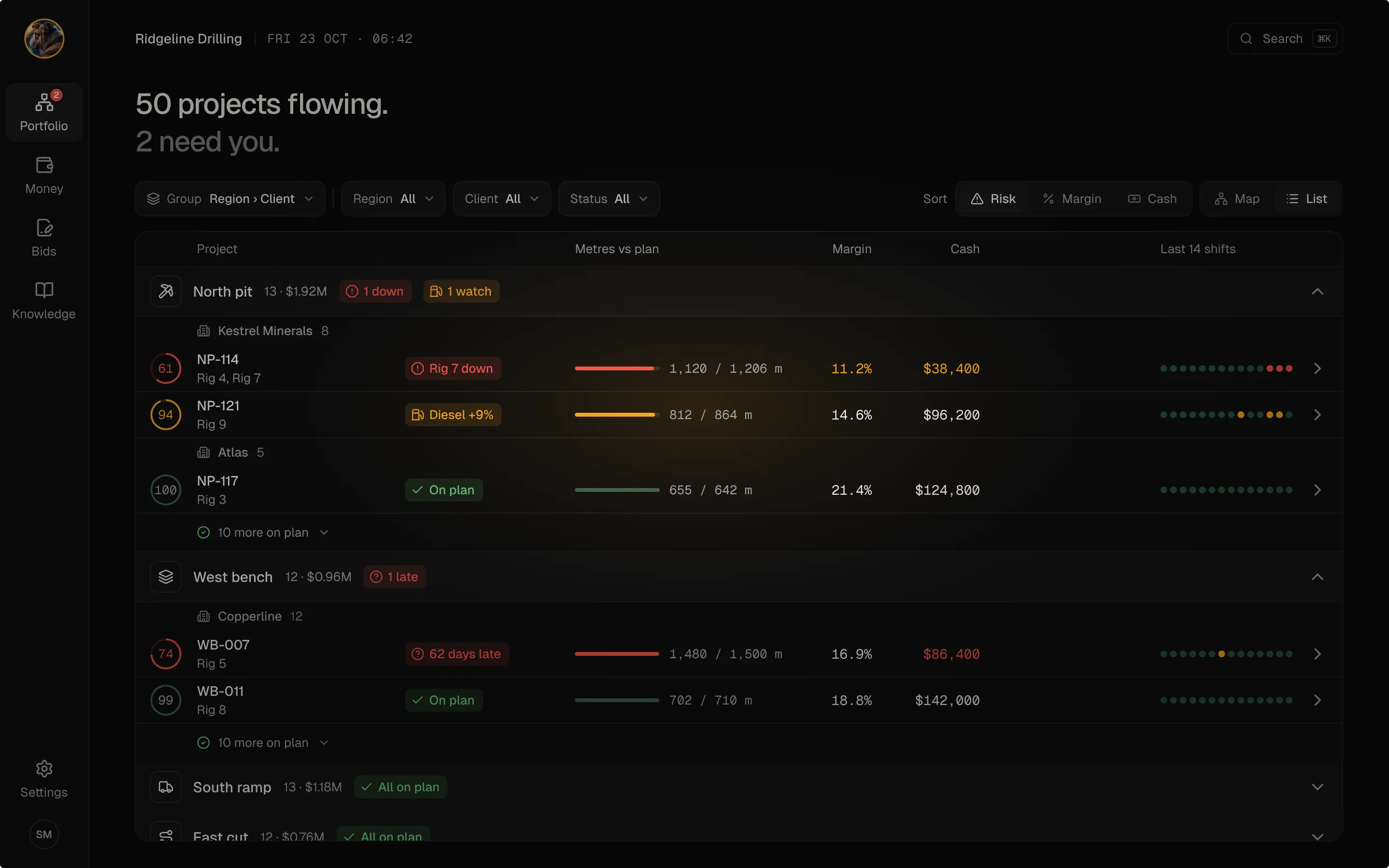
Task: Switch to List view
Action: click(x=1307, y=199)
